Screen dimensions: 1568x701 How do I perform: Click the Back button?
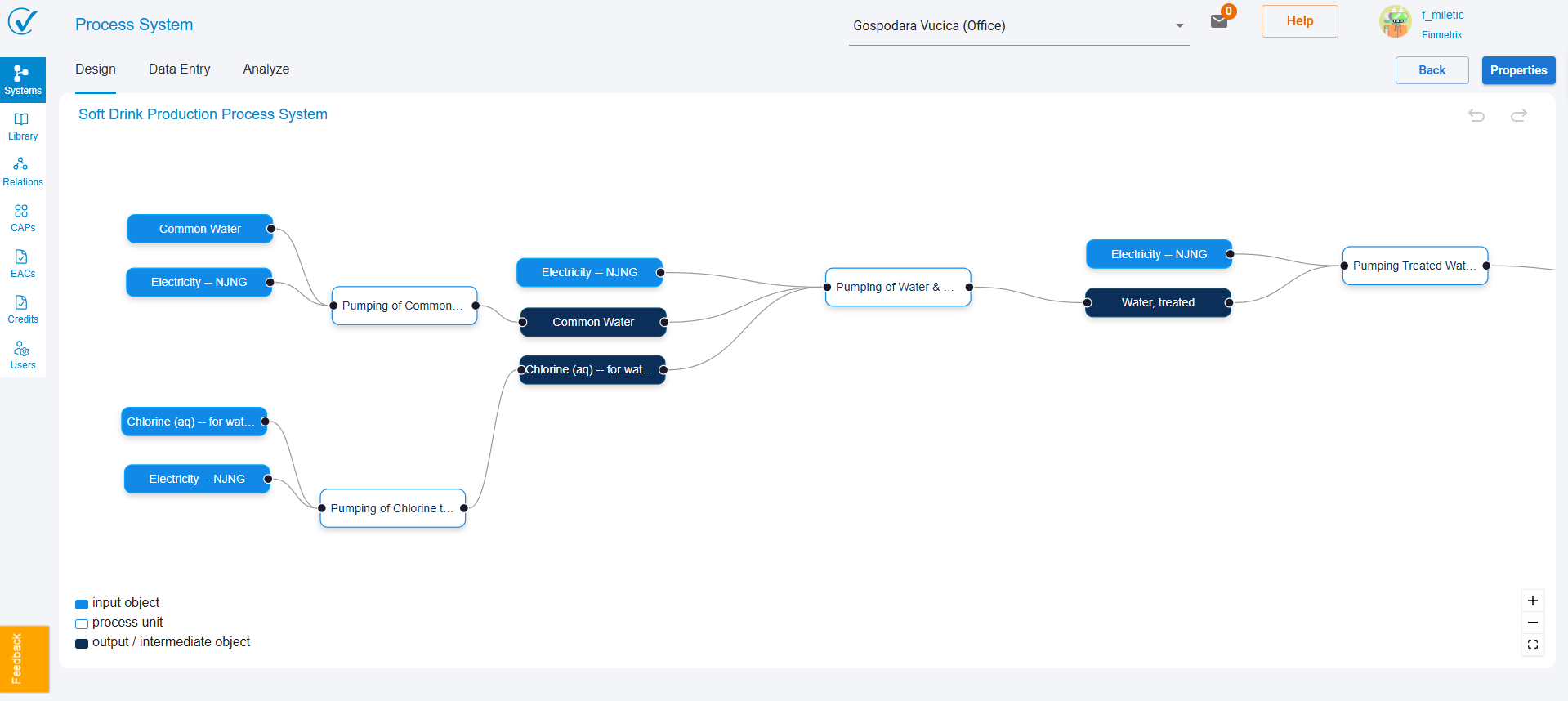point(1432,70)
